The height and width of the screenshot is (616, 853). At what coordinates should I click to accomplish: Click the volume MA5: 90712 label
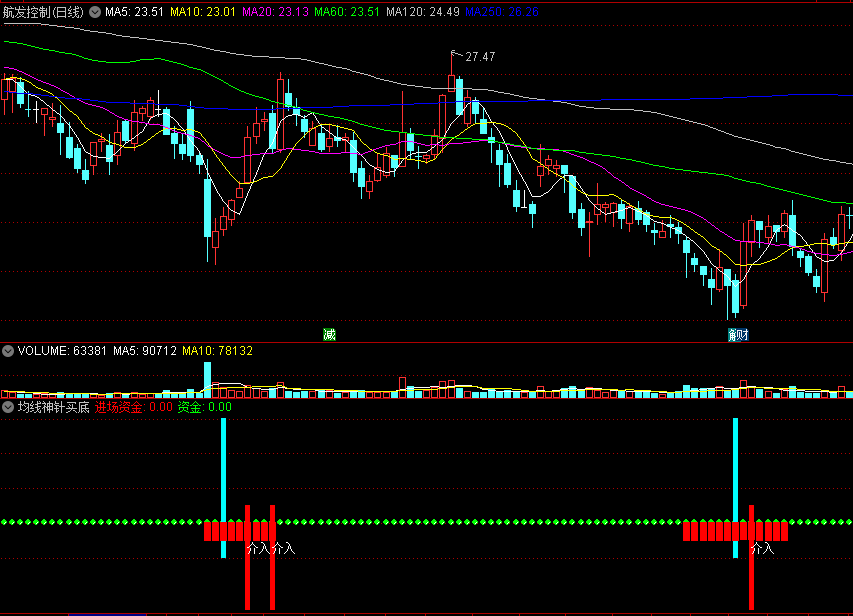tap(145, 351)
